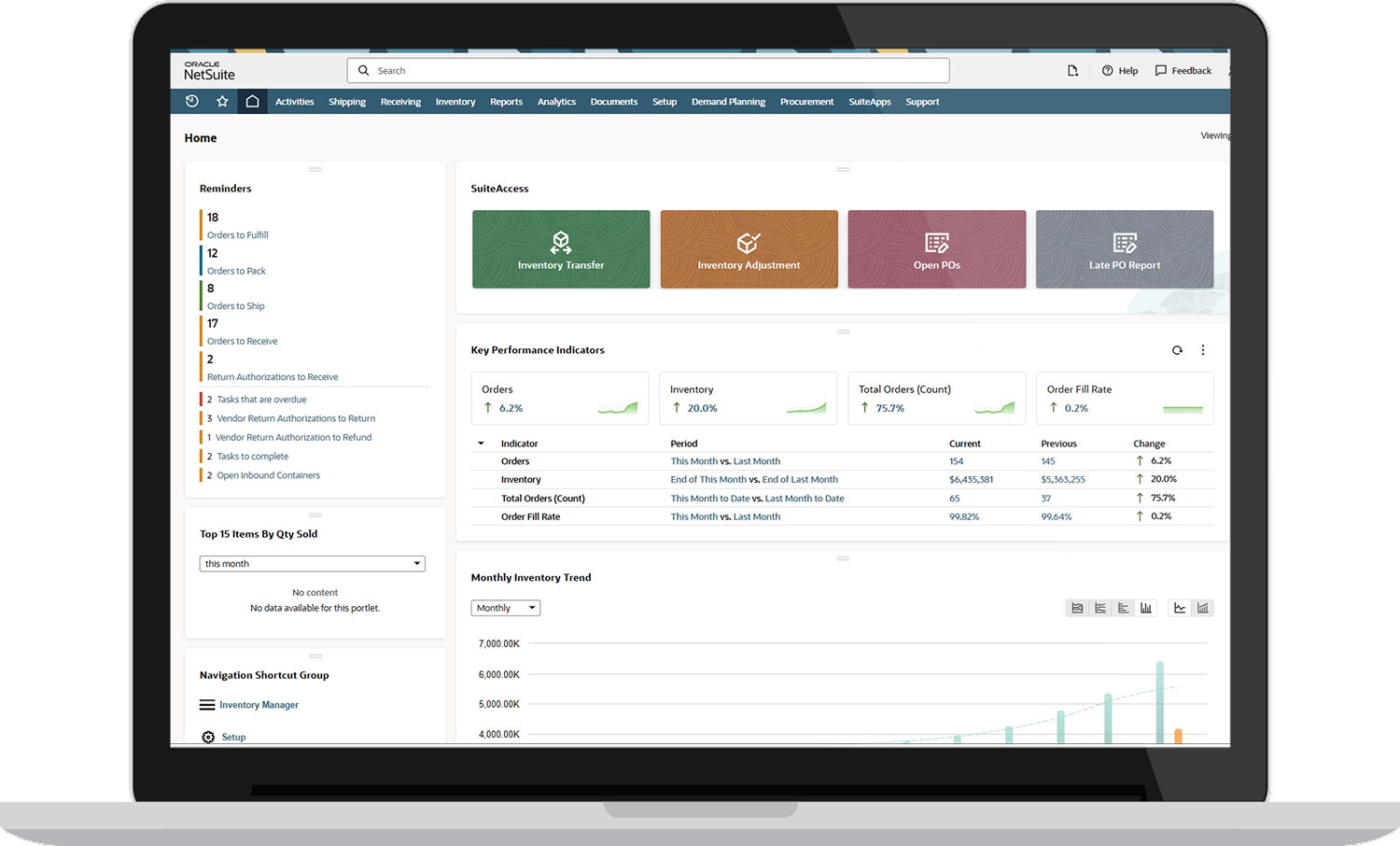Open Tasks to complete reminder
1400x846 pixels.
253,457
